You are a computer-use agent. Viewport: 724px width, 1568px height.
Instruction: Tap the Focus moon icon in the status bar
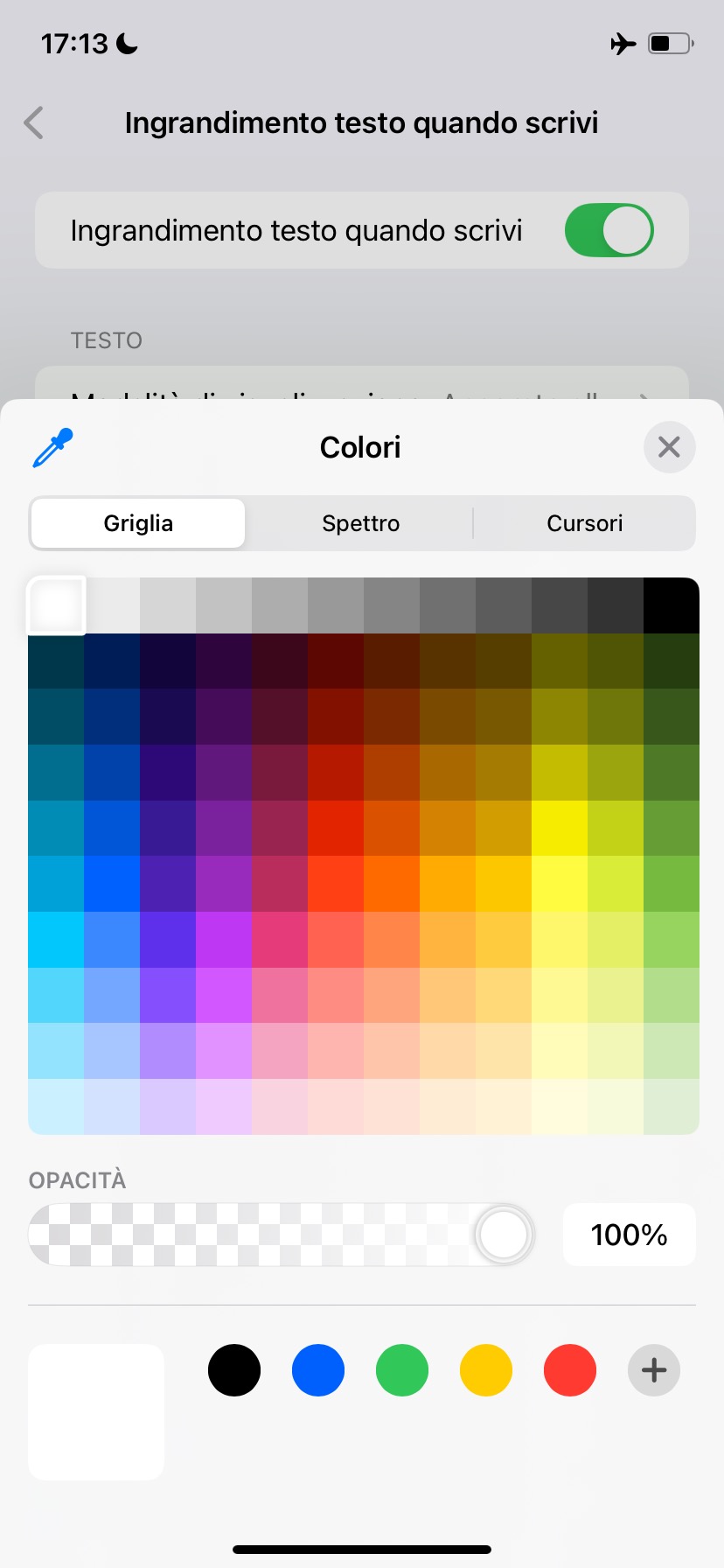[x=128, y=43]
